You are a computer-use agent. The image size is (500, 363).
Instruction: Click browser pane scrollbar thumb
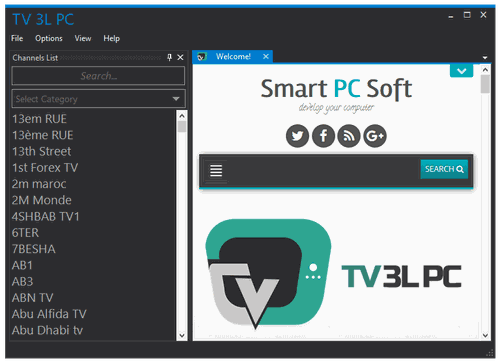pos(485,84)
